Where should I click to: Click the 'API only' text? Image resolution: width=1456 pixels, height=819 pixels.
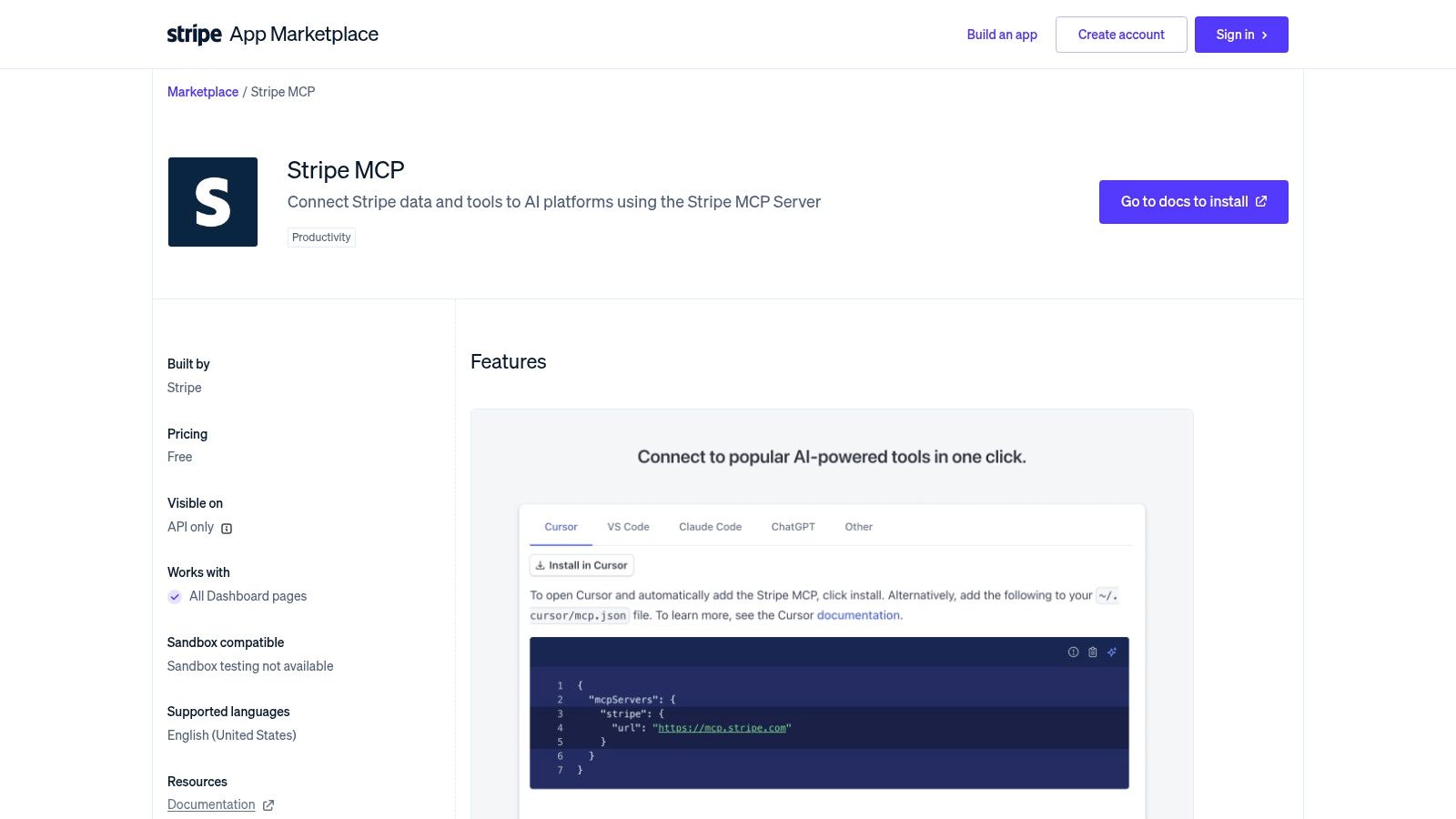pyautogui.click(x=190, y=527)
